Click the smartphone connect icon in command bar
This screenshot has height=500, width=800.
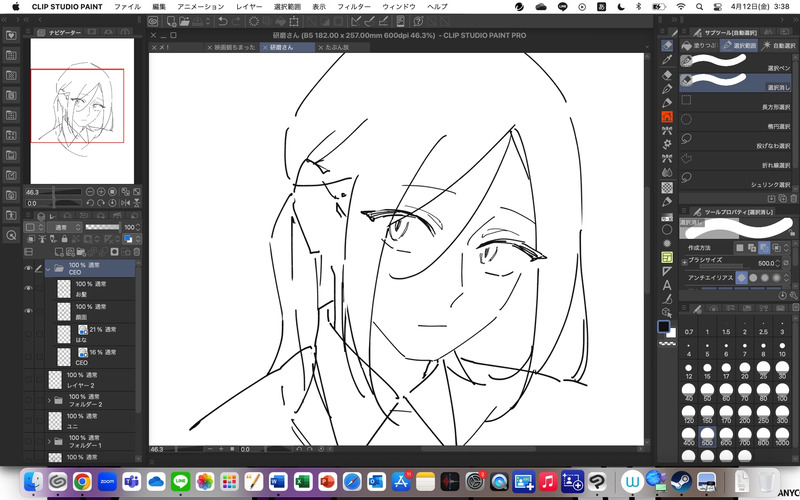(x=401, y=21)
